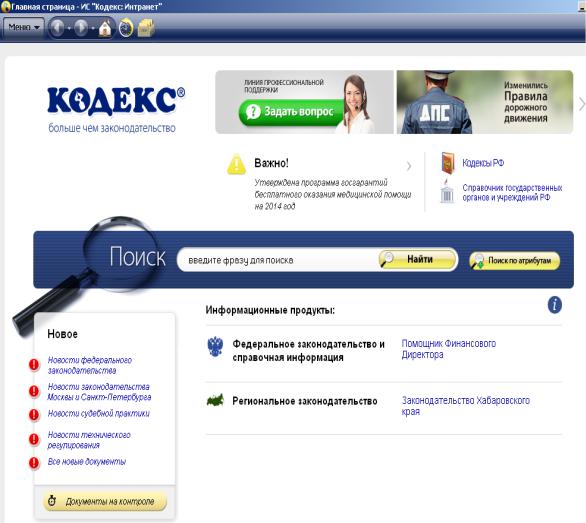Screen dimensions: 586x523
Task: Open Федеральное законодательство и справочная информация
Action: 308,350
